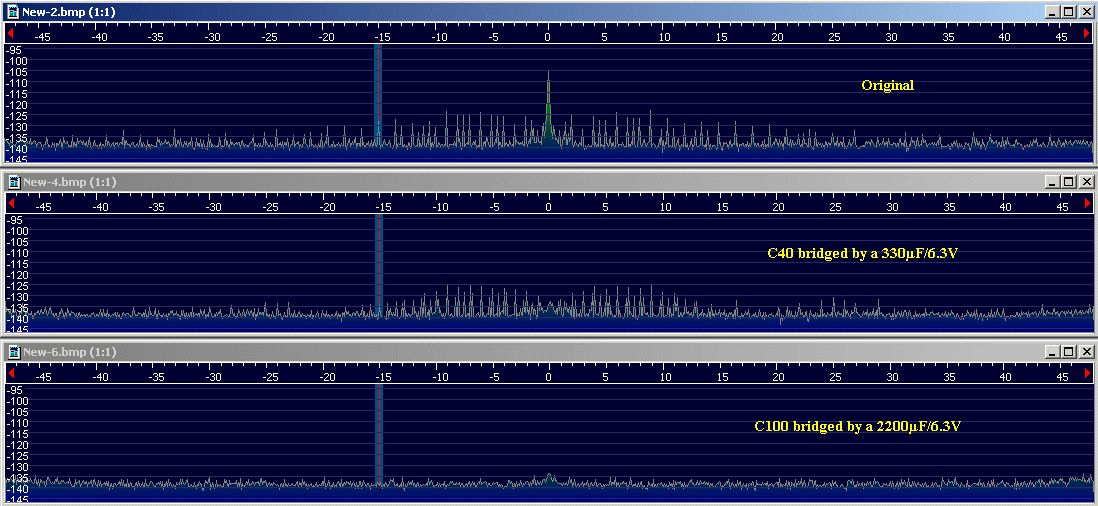1098x506 pixels.
Task: Minimize the New-6.bmp window
Action: click(x=1052, y=352)
